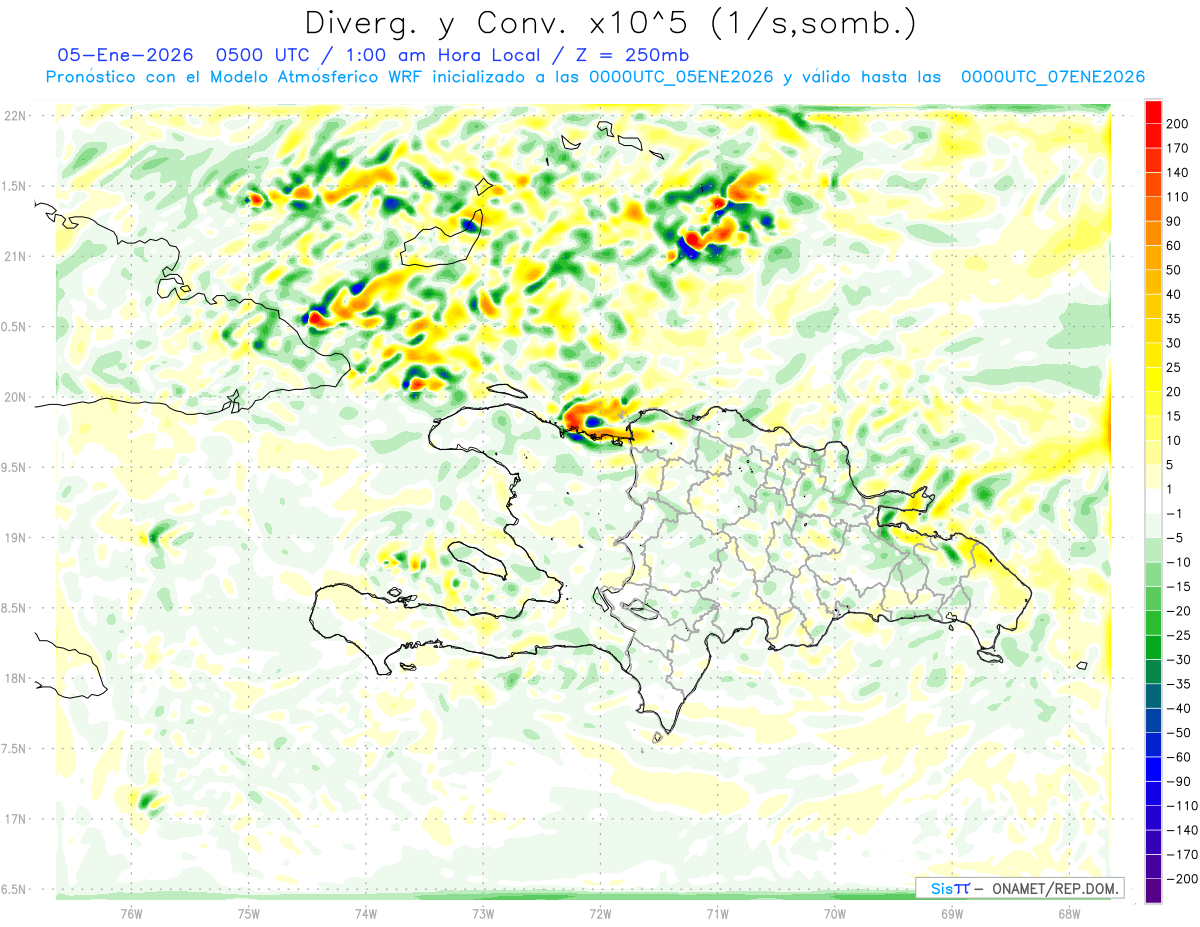This screenshot has height=927, width=1200.
Task: Click the longitude label "71W"
Action: point(717,912)
